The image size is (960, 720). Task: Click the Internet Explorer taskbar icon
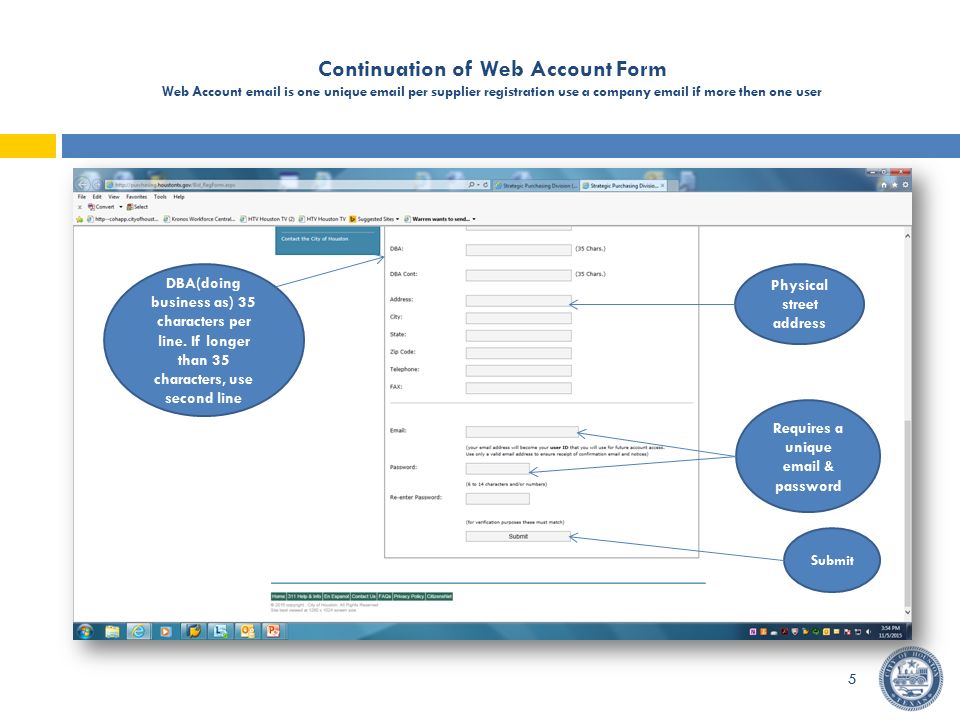click(138, 631)
